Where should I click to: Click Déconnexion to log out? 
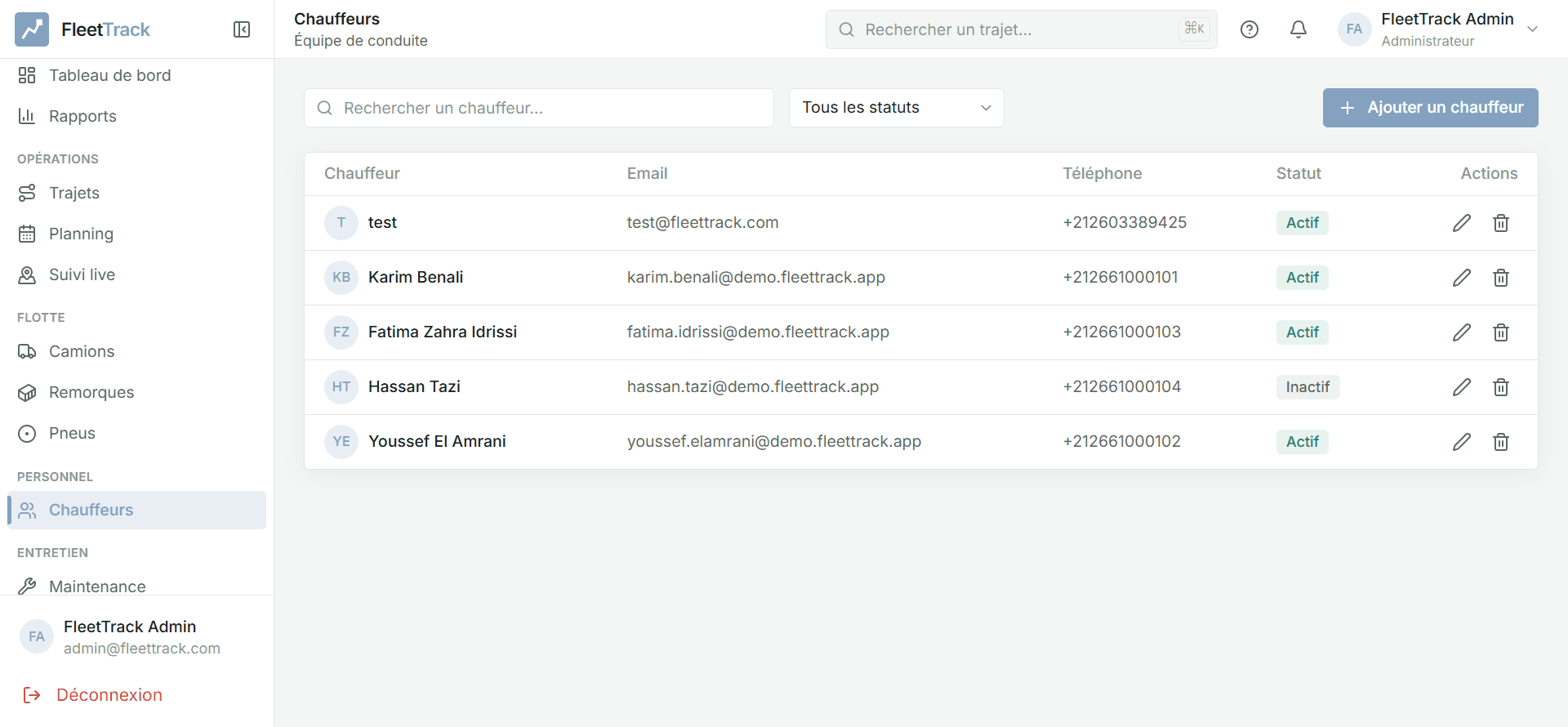tap(93, 695)
